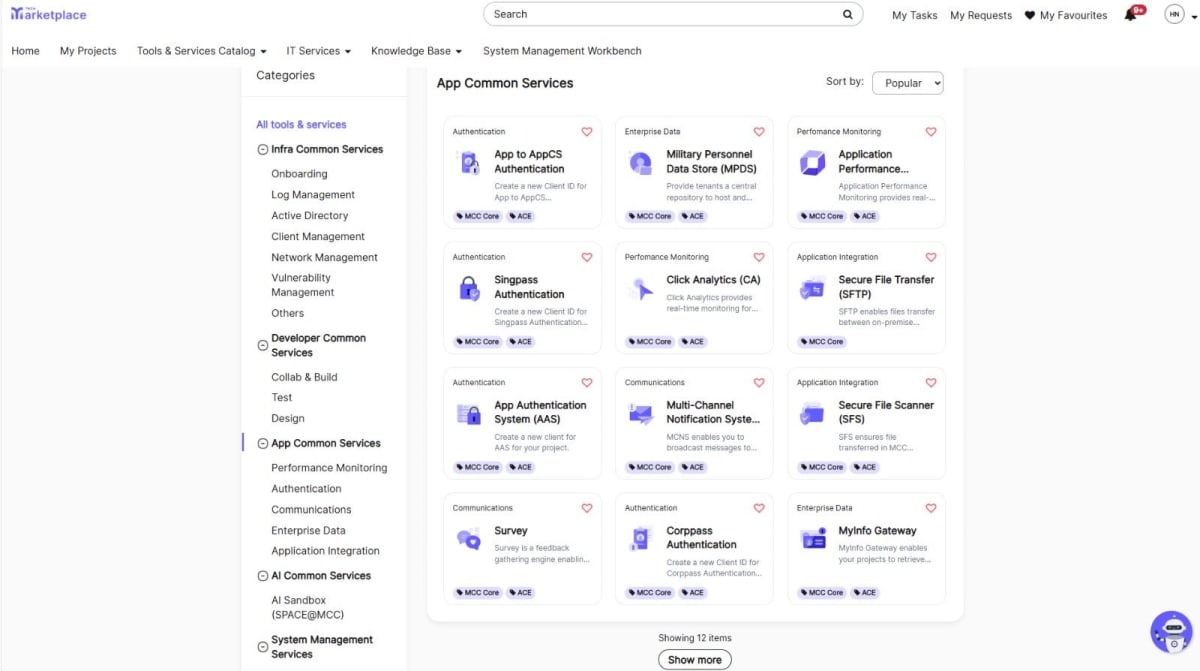Open the user account dropdown arrow
Image resolution: width=1200 pixels, height=671 pixels.
pos(1194,16)
